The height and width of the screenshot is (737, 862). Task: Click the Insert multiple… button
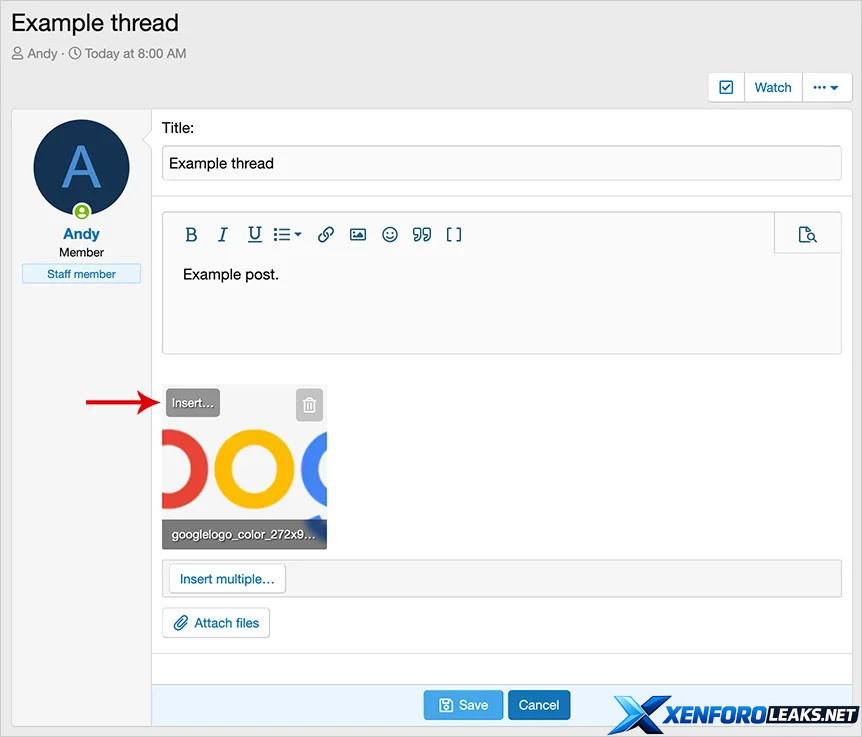(x=227, y=579)
